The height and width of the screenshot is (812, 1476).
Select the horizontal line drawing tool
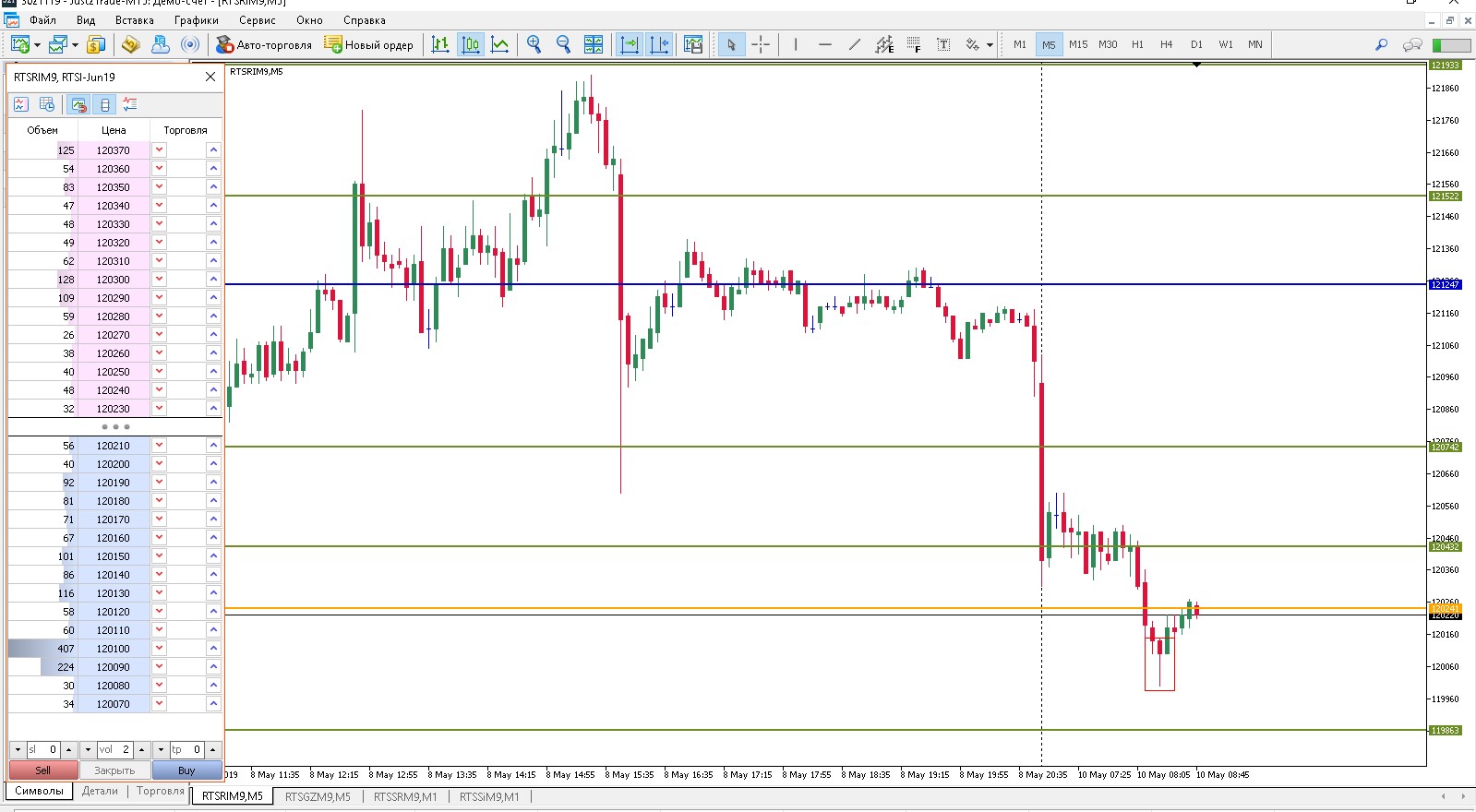(x=824, y=44)
